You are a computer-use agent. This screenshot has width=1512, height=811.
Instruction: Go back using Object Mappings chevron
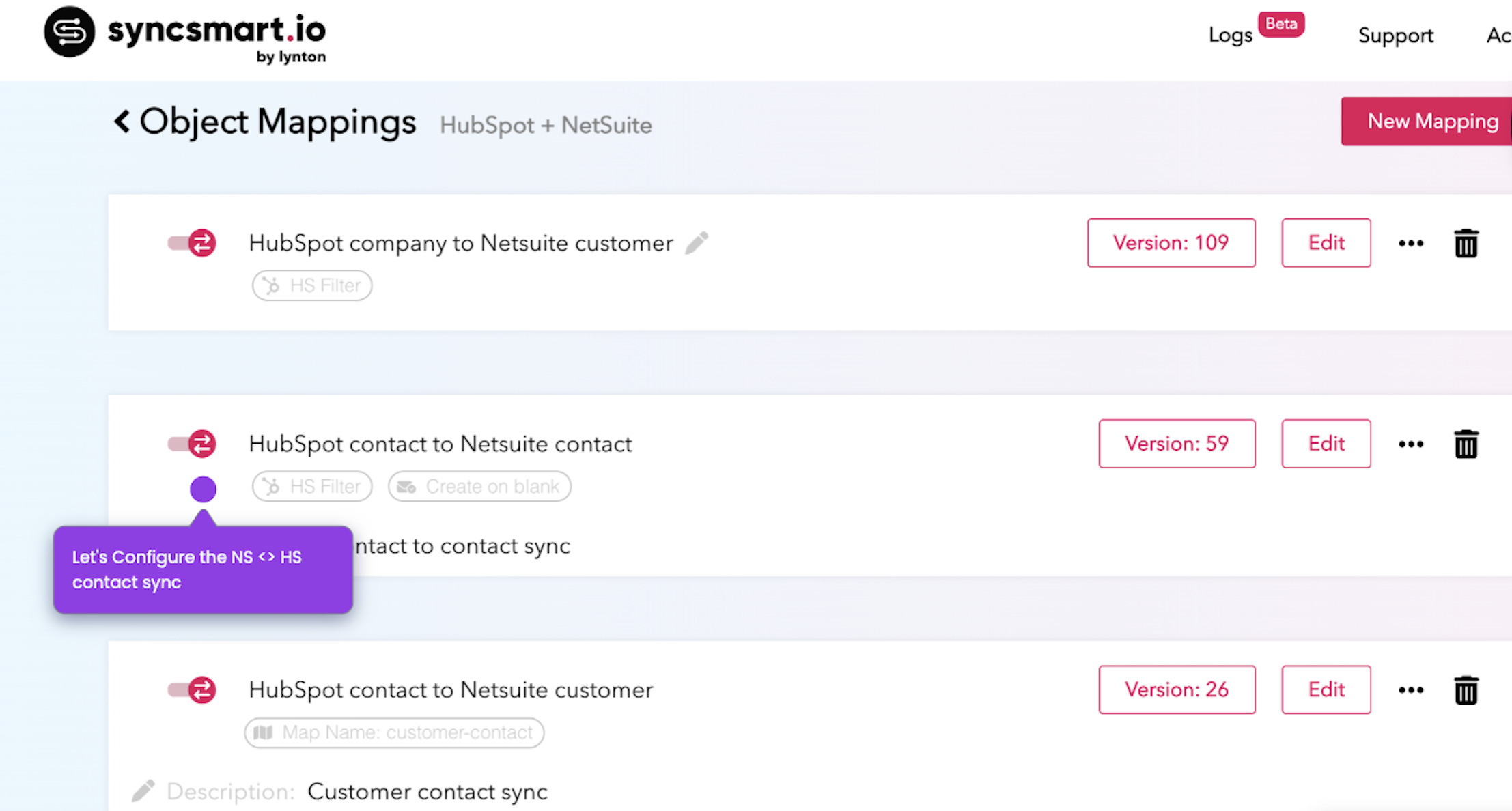(x=122, y=122)
